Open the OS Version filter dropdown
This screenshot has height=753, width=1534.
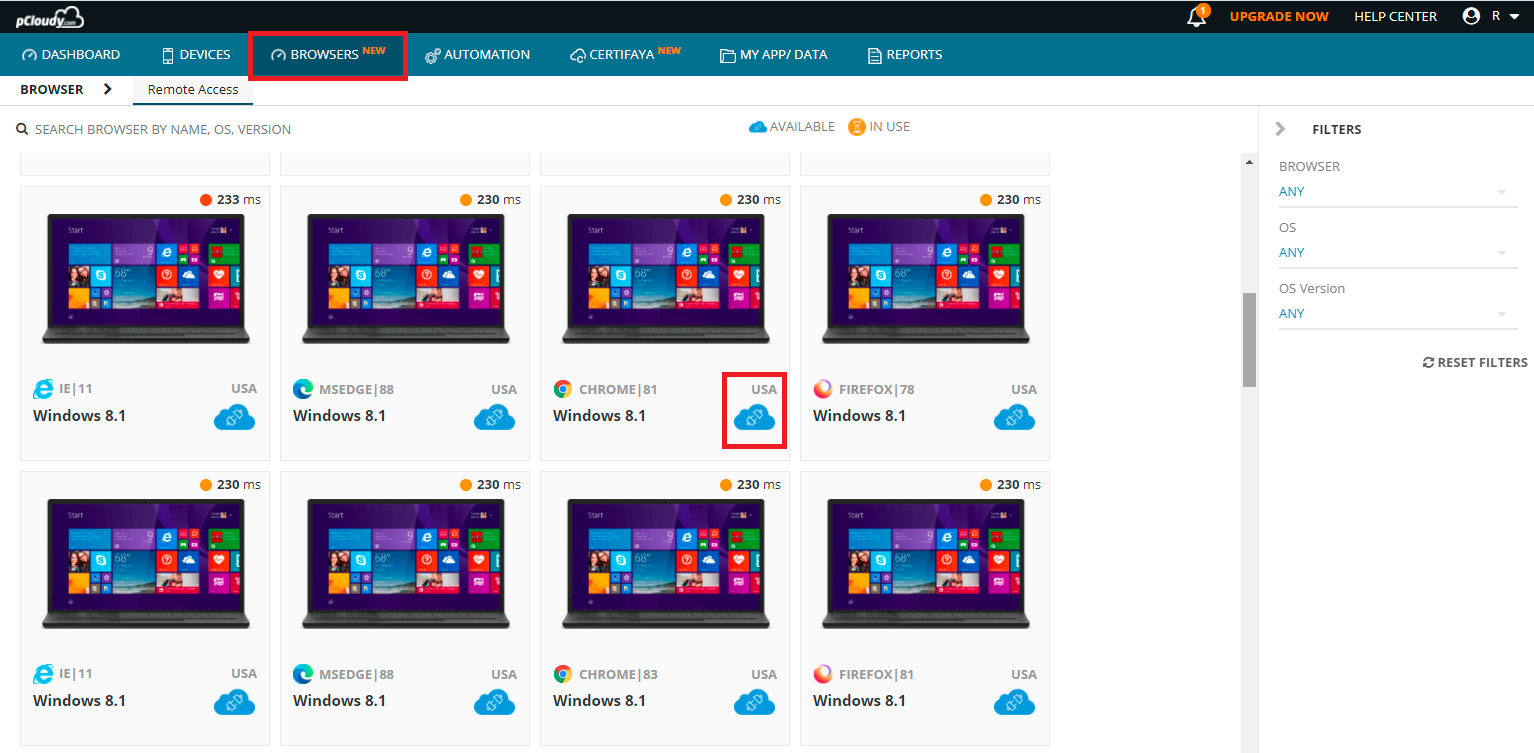[x=1398, y=314]
